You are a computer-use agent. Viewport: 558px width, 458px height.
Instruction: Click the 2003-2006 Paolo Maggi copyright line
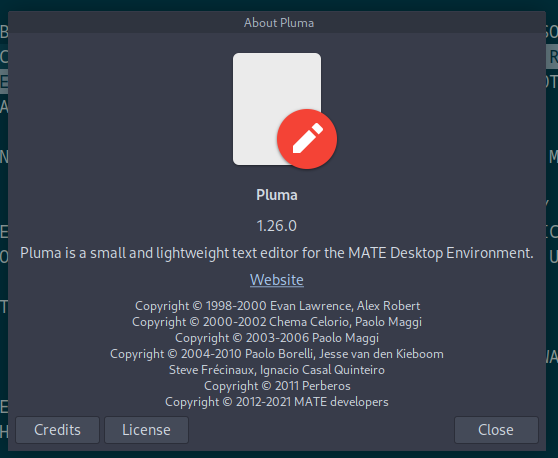pyautogui.click(x=277, y=338)
